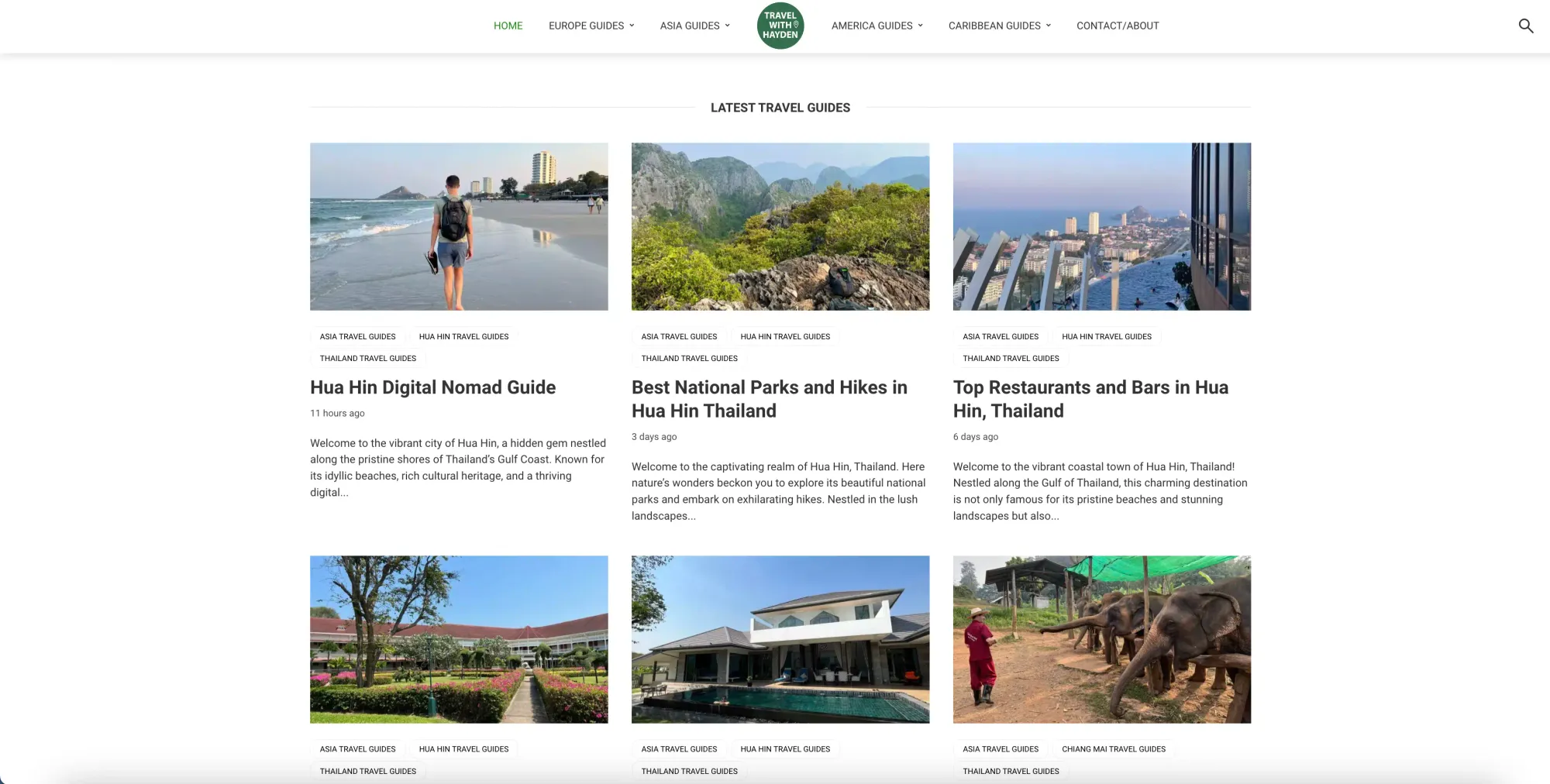Select Hua Hin Travel Guides tag under restaurants article
Viewport: 1550px width, 784px height.
point(1107,337)
